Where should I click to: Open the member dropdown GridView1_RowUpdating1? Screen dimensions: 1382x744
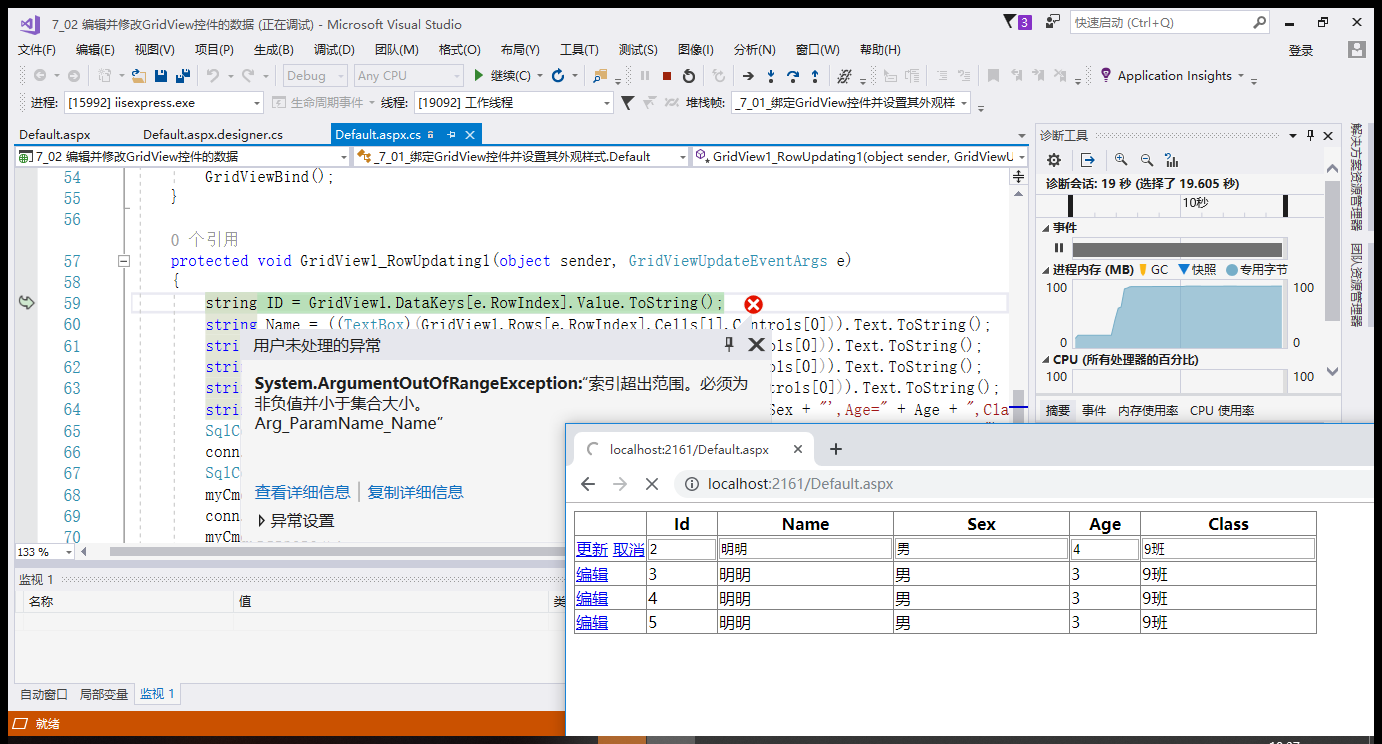tap(861, 157)
